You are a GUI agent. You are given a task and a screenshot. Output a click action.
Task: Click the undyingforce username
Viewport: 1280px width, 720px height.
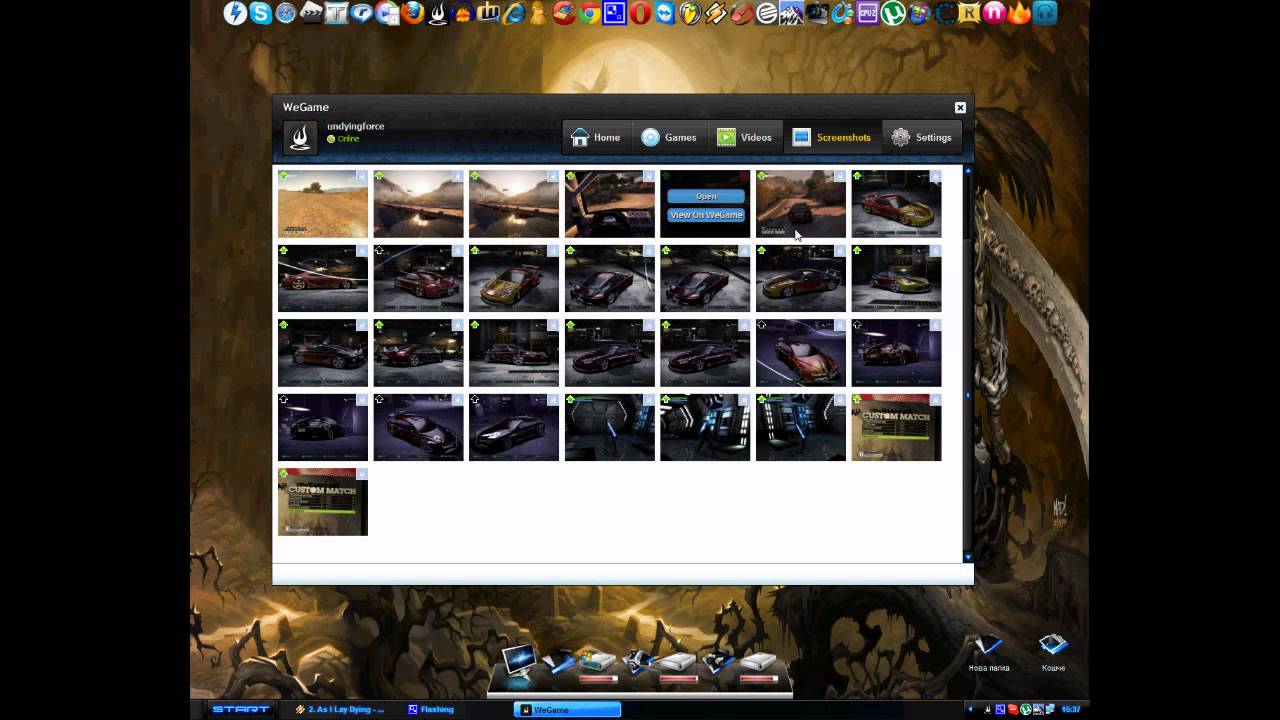pyautogui.click(x=356, y=127)
